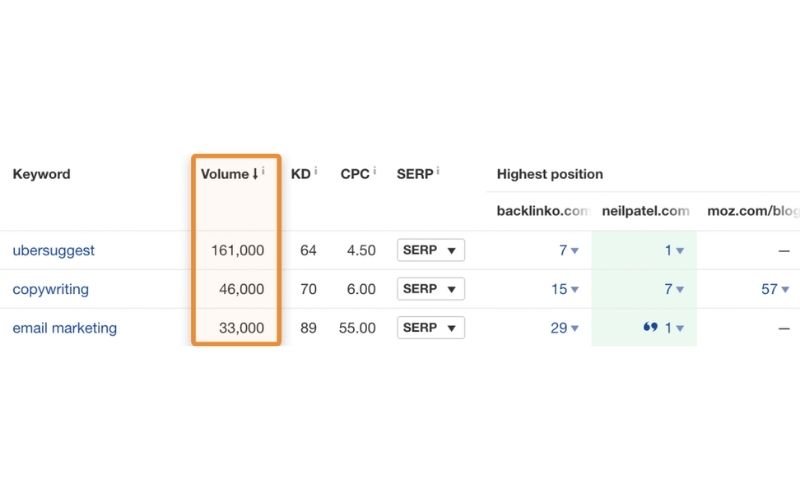Screen dimensions: 800x500
Task: Select CPC value 4.50
Action: 361,251
